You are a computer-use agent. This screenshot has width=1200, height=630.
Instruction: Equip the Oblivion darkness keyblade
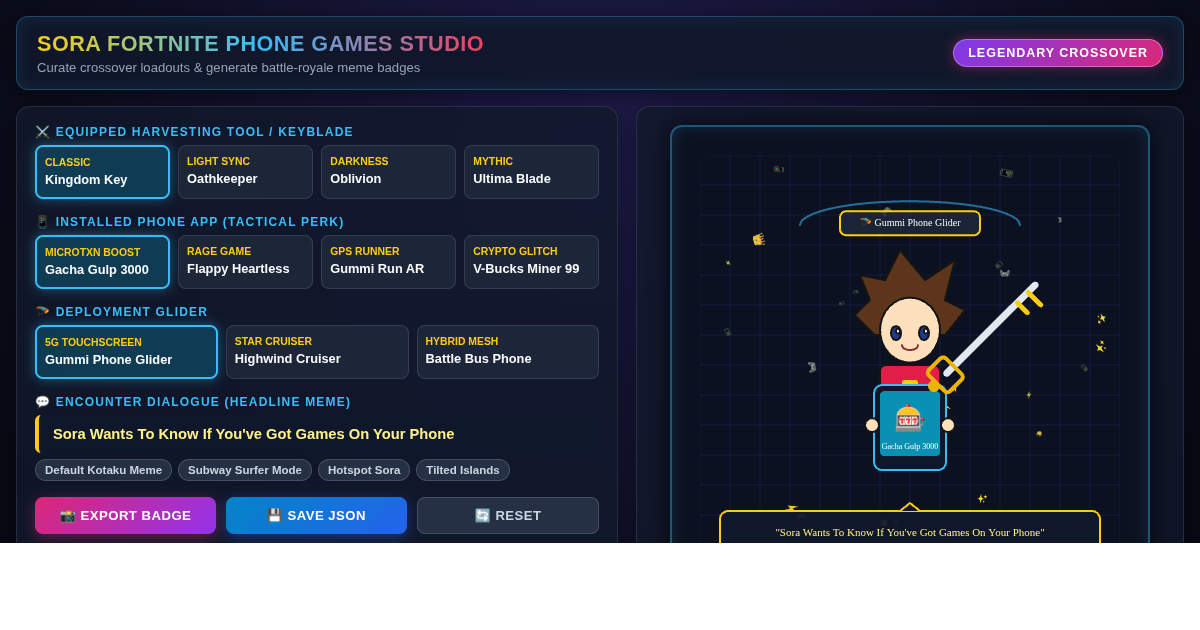388,172
